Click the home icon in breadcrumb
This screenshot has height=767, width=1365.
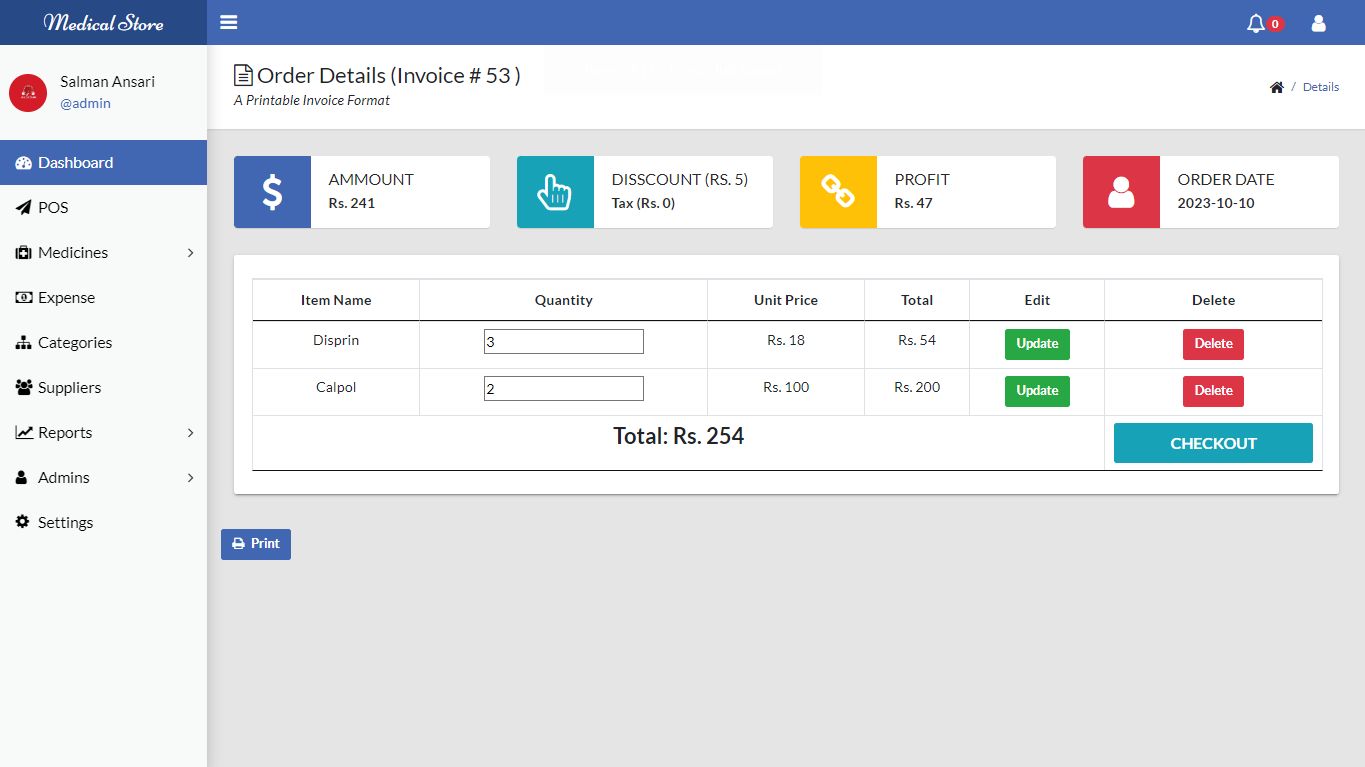(1277, 87)
